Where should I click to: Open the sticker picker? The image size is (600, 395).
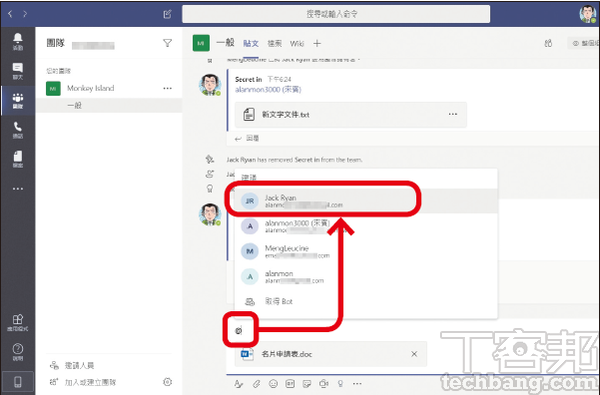(307, 384)
